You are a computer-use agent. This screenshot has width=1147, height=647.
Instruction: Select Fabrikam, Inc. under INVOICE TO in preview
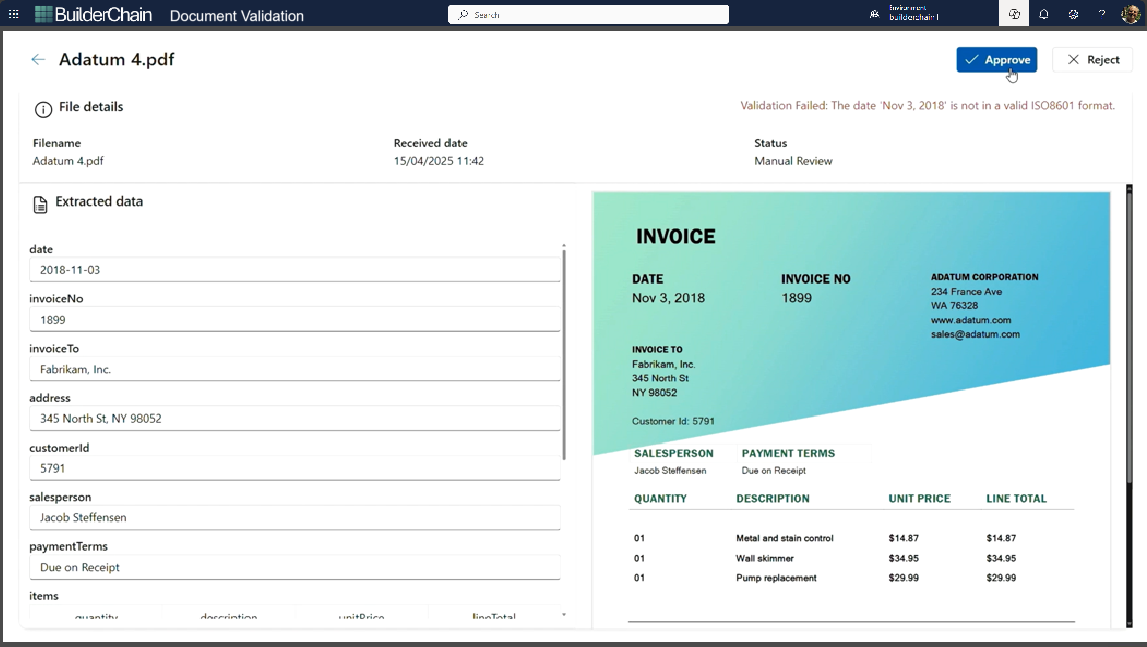click(x=663, y=364)
